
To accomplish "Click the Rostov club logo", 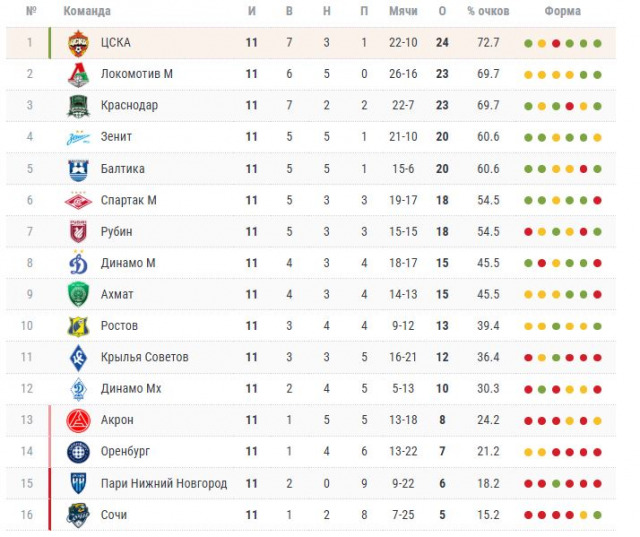I will pyautogui.click(x=79, y=326).
